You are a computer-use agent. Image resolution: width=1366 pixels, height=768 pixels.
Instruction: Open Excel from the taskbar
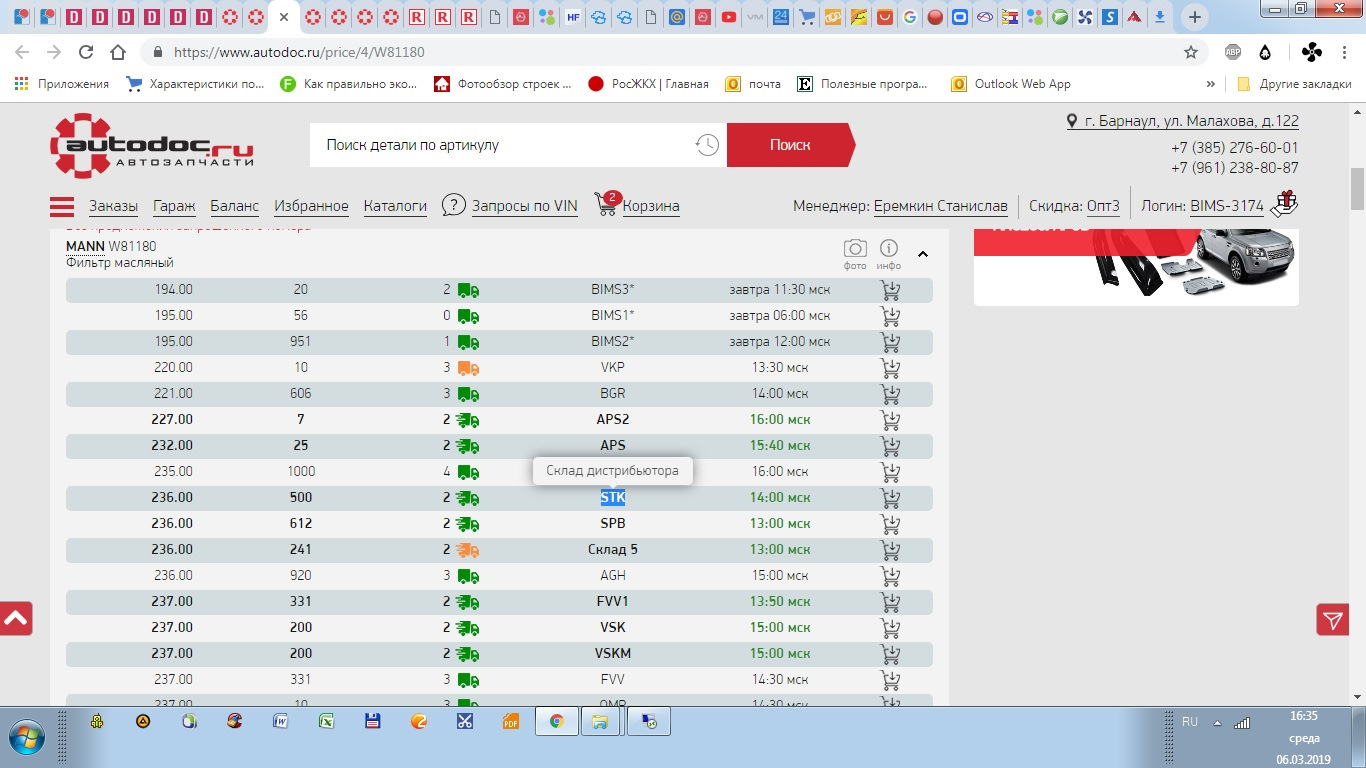click(326, 721)
